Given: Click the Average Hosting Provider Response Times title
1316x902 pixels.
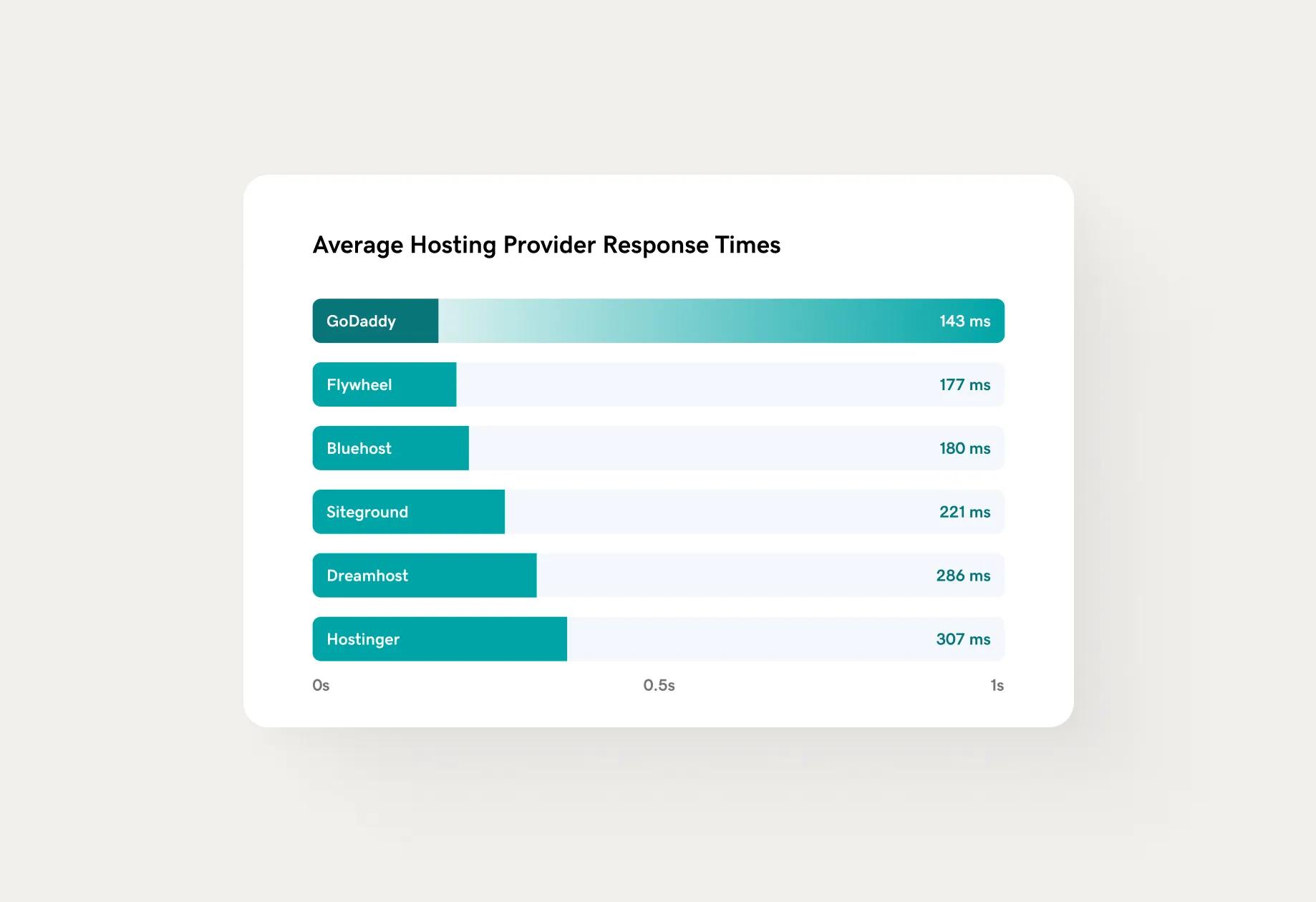Looking at the screenshot, I should pyautogui.click(x=546, y=245).
